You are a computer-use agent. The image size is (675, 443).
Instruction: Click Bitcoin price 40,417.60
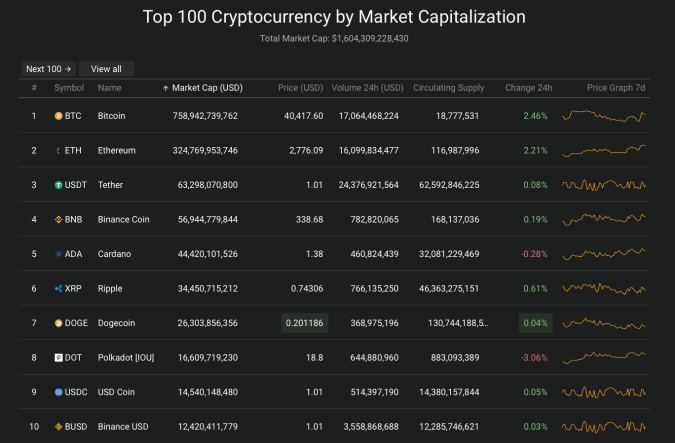303,116
